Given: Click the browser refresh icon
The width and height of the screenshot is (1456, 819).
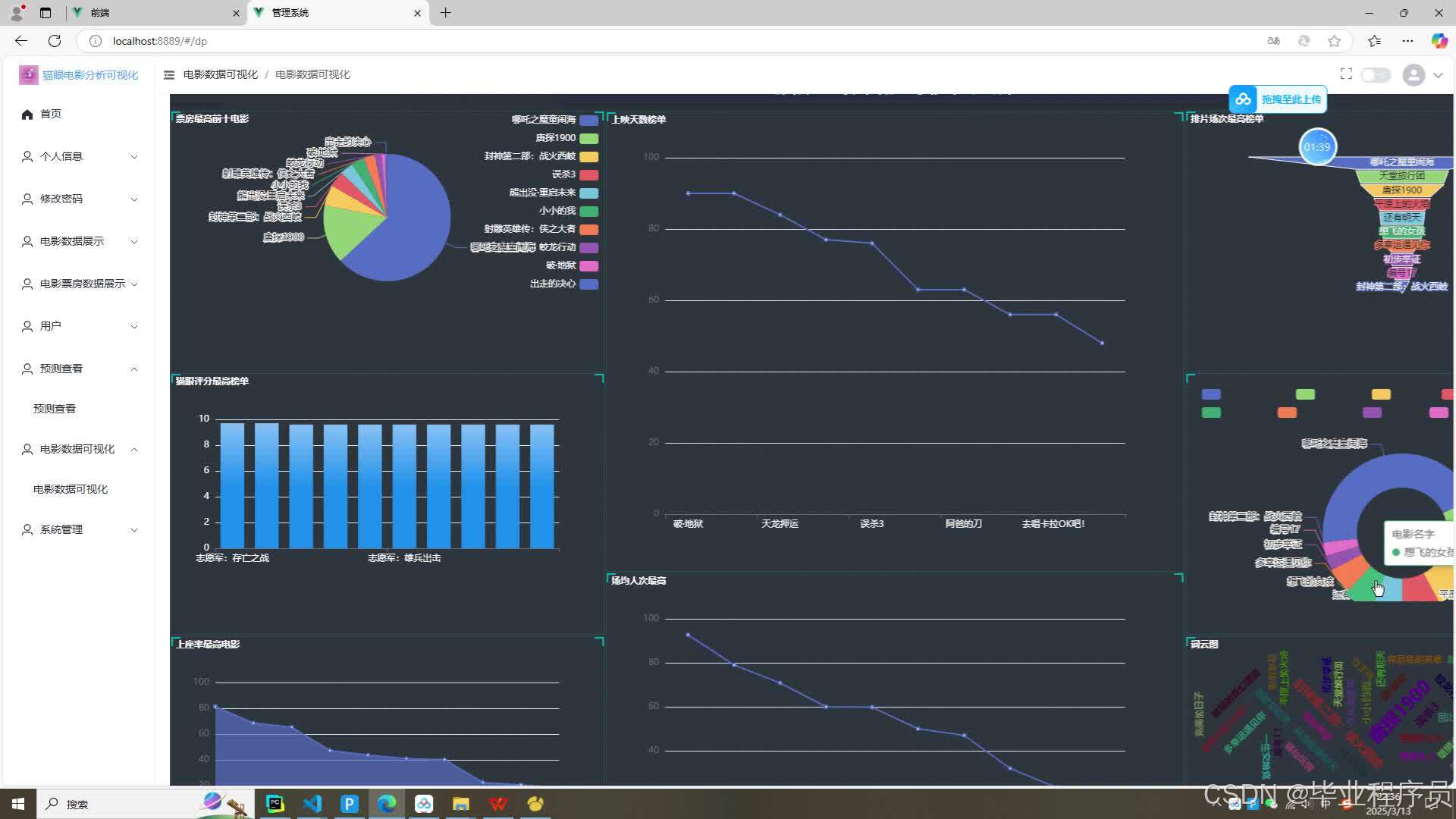Looking at the screenshot, I should [55, 41].
